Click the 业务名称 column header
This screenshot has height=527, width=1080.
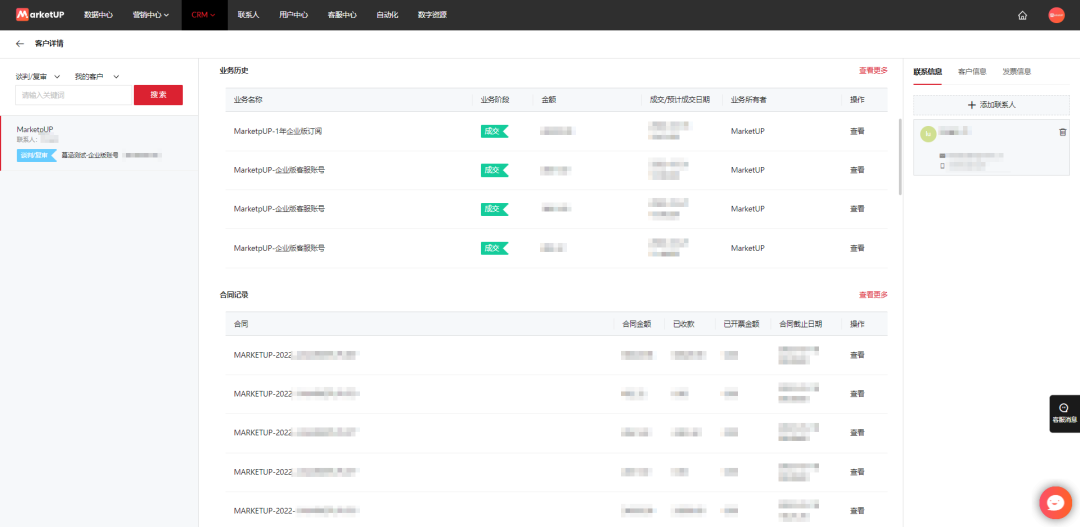[248, 100]
